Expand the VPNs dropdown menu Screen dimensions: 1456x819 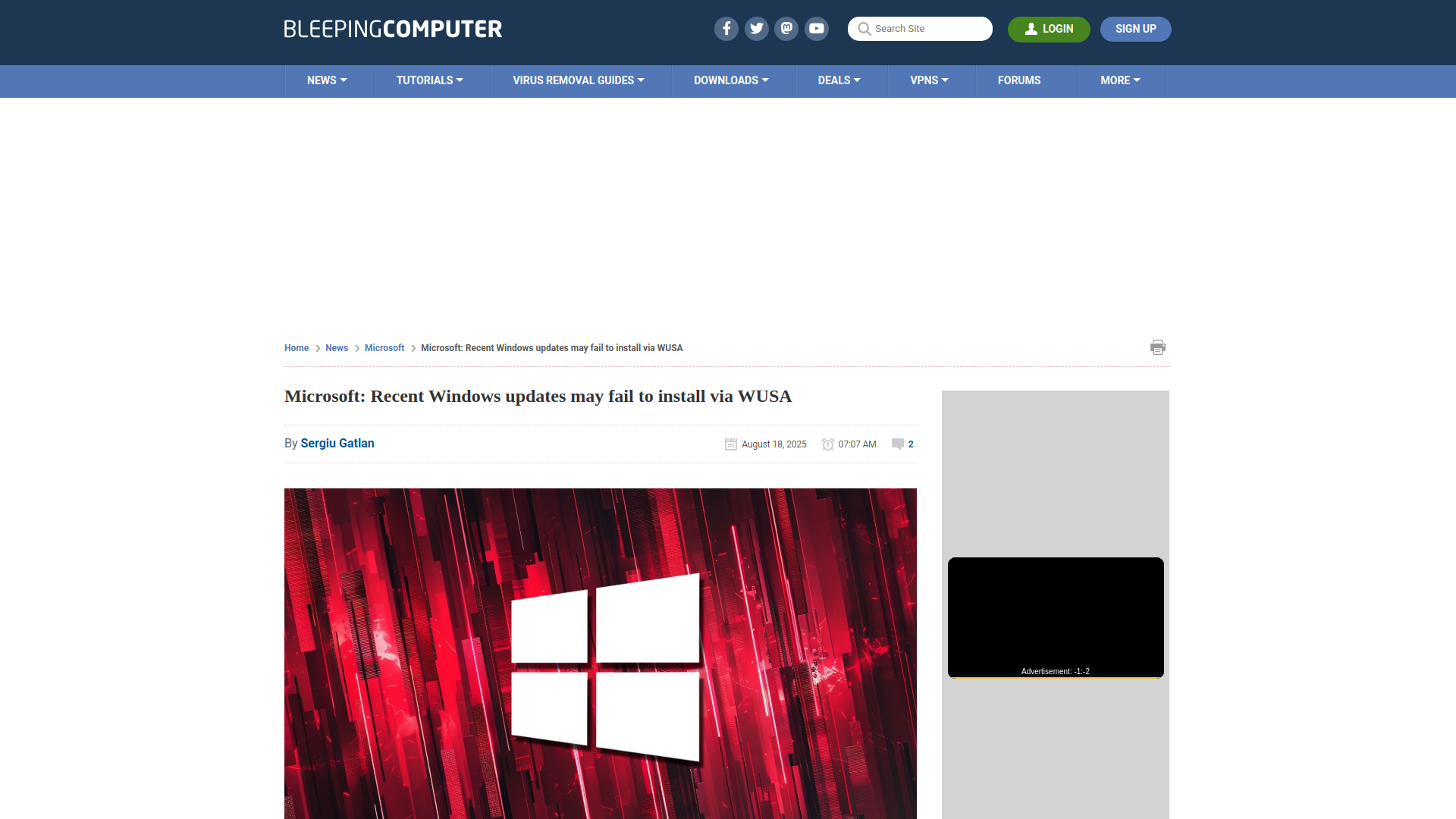[929, 80]
